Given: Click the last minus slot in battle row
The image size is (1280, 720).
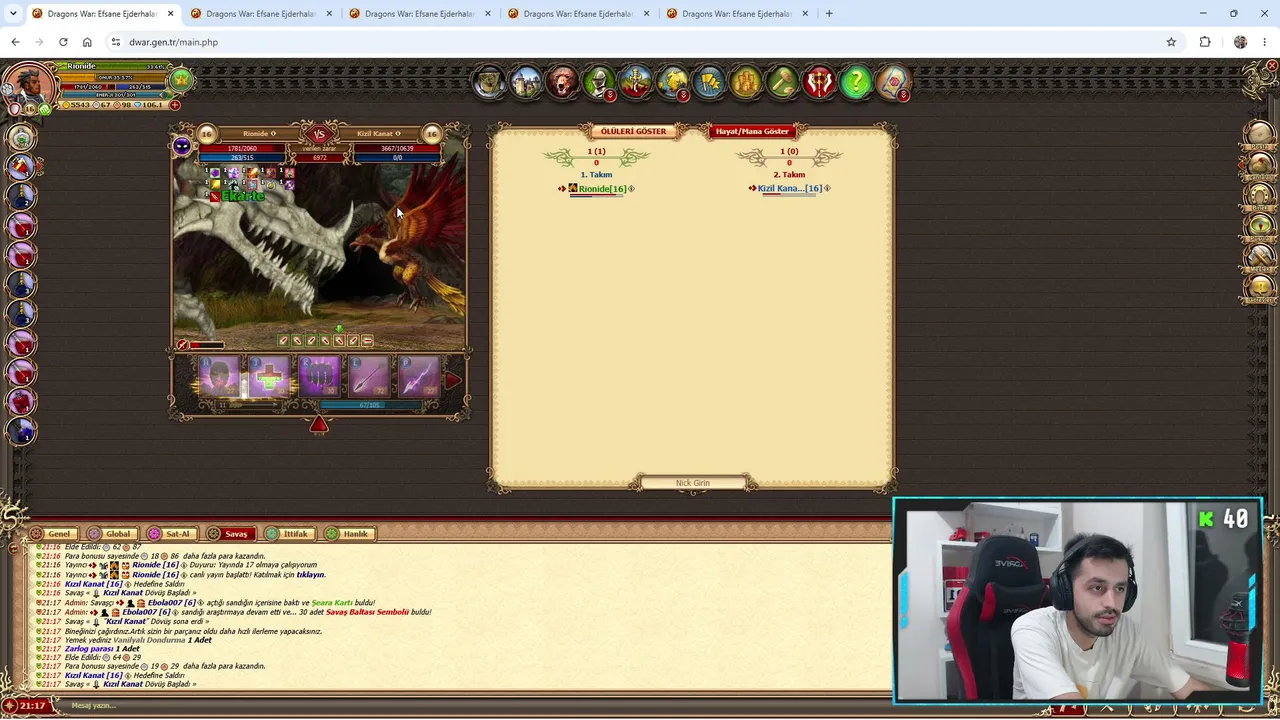Looking at the screenshot, I should (x=367, y=341).
